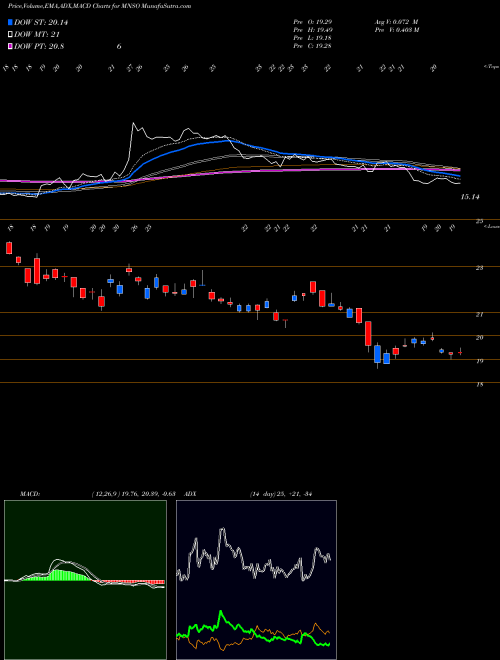Screen dimensions: 500x660
Task: Click the 'Pre V: 0.403 M' value
Action: point(397,30)
